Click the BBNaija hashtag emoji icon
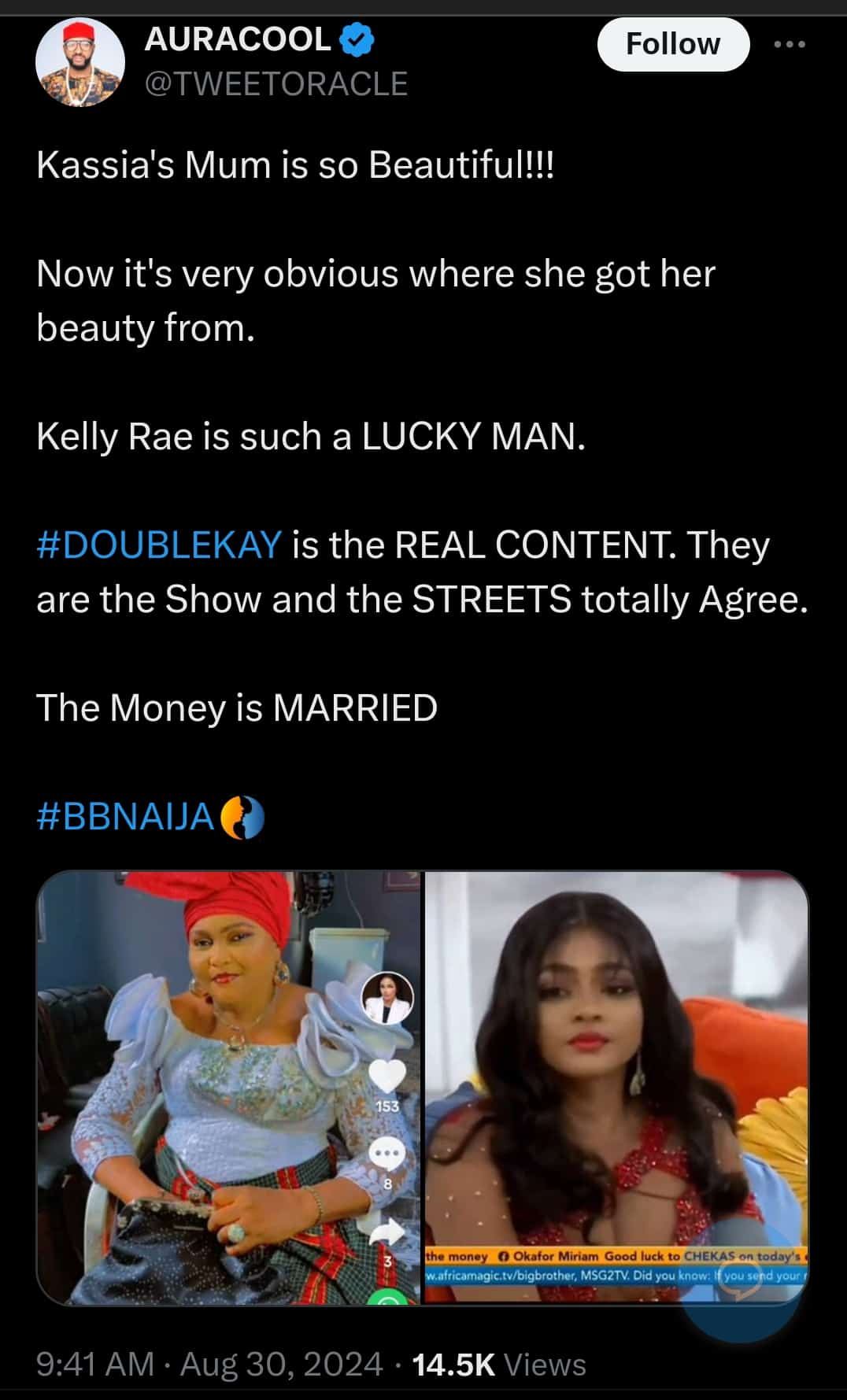The height and width of the screenshot is (1400, 847). pos(242,817)
